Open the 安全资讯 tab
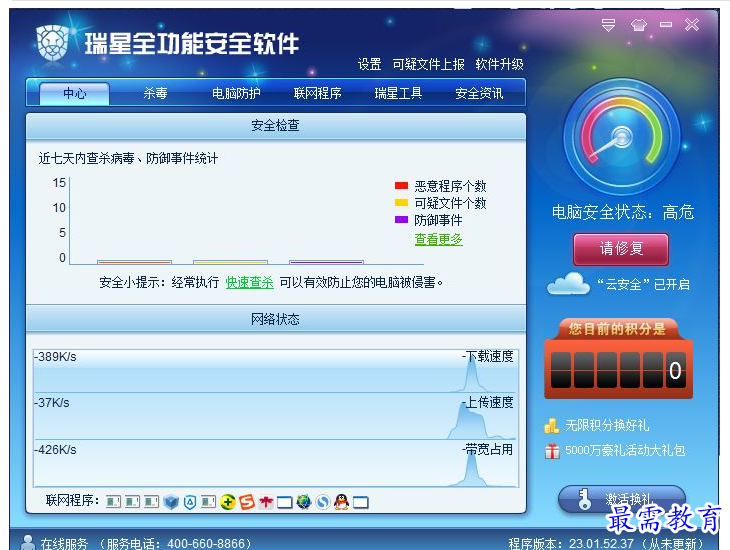The width and height of the screenshot is (730, 550). coord(479,93)
